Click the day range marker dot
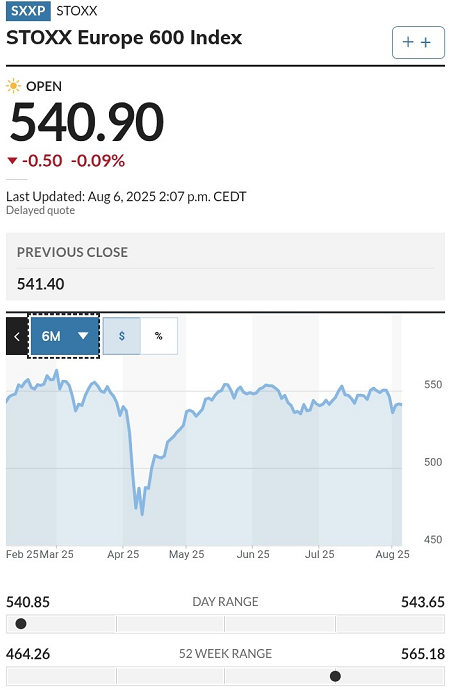This screenshot has height=690, width=455. [x=21, y=624]
